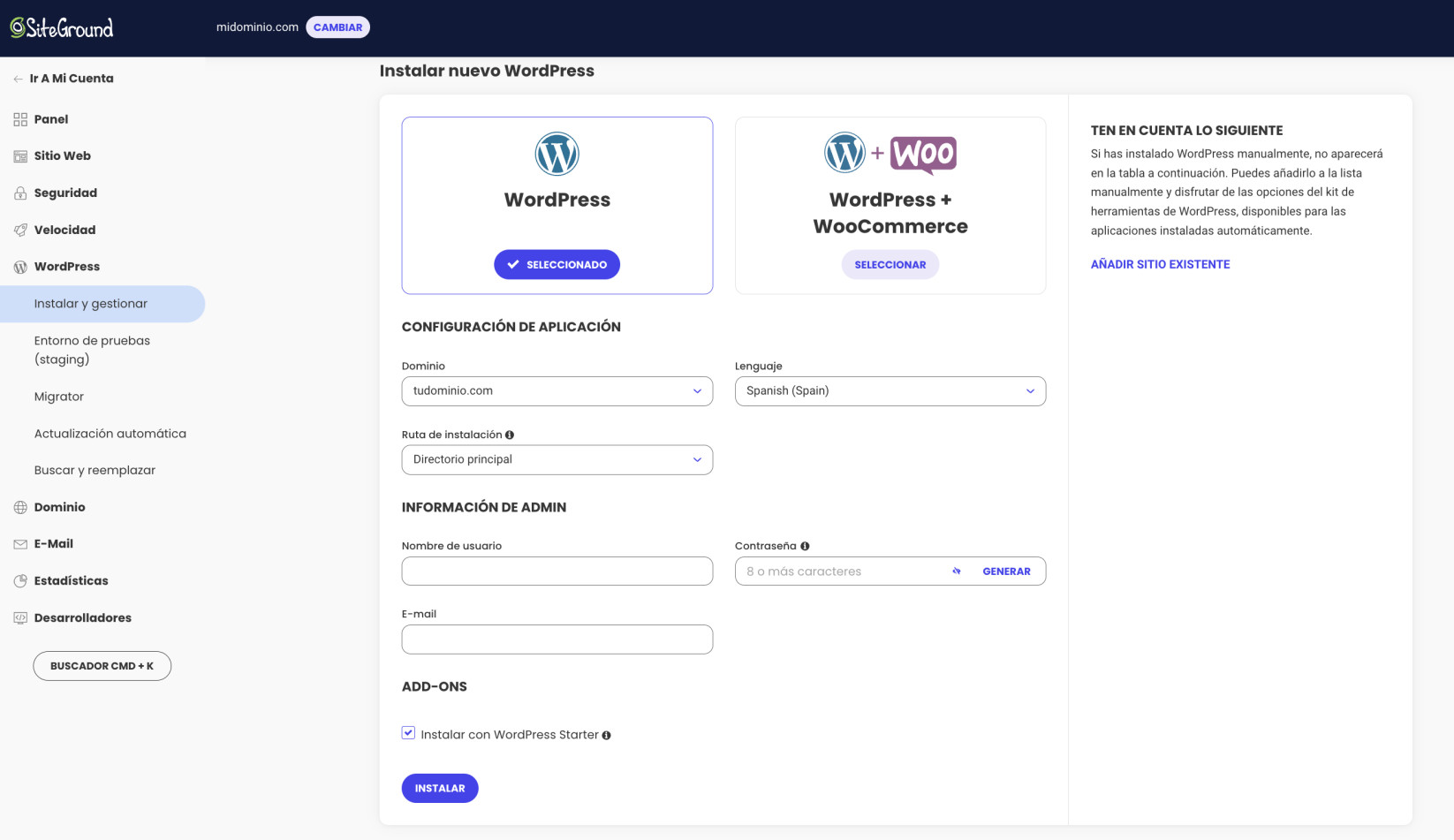Image resolution: width=1454 pixels, height=840 pixels.
Task: Click the AÑADIR SITIO EXISTENTE link
Action: 1160,264
